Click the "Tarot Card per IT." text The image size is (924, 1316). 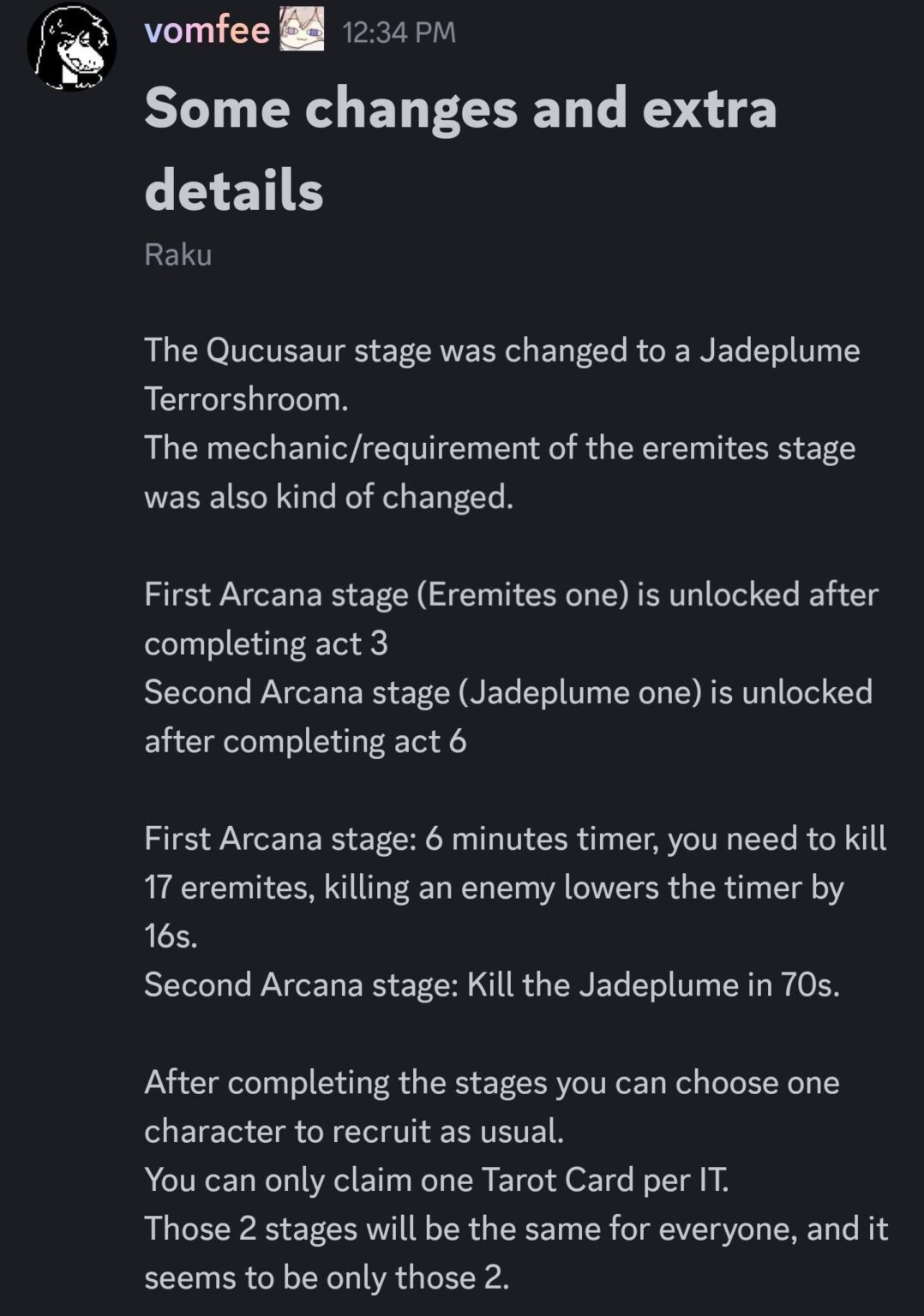[604, 1181]
